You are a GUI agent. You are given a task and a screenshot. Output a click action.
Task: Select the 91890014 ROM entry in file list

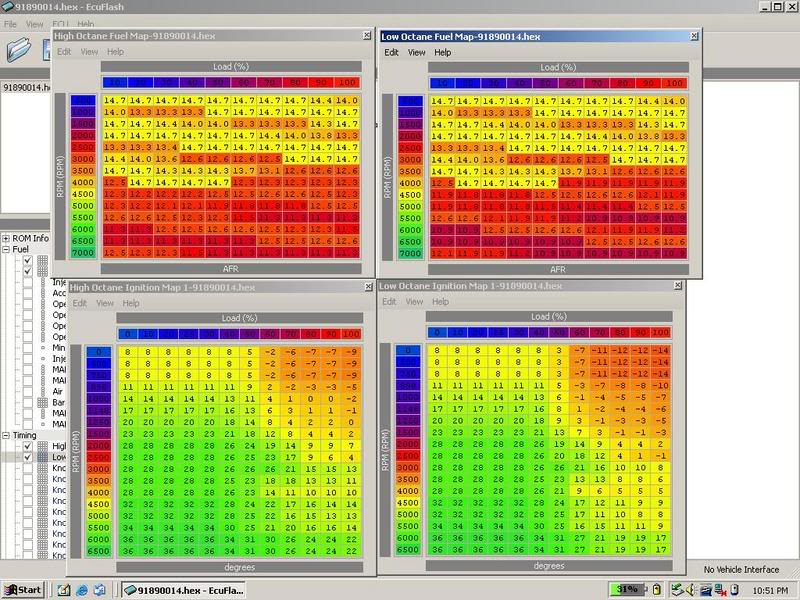(x=26, y=87)
